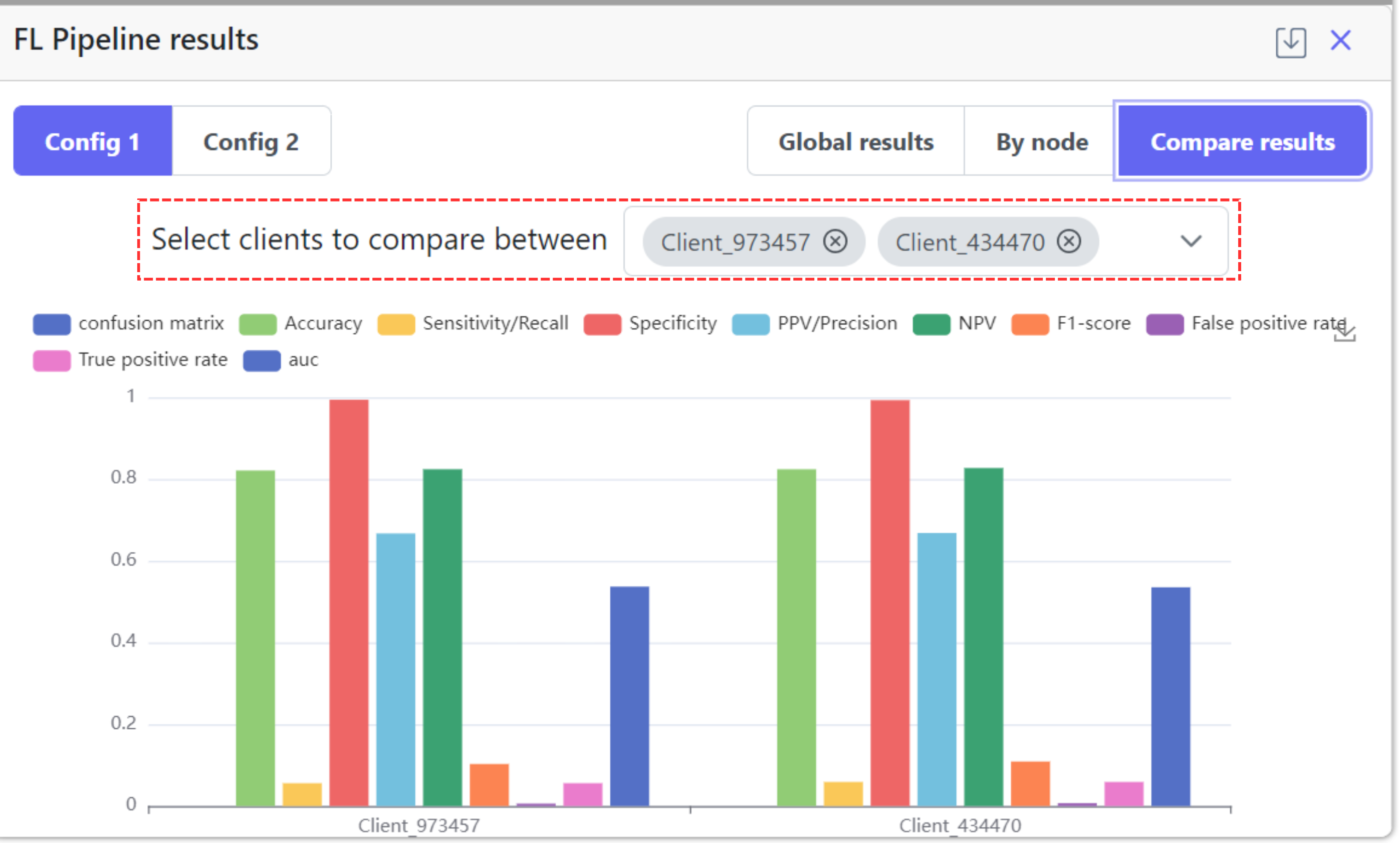Image resolution: width=1400 pixels, height=843 pixels.
Task: Open Global results view
Action: click(x=855, y=141)
